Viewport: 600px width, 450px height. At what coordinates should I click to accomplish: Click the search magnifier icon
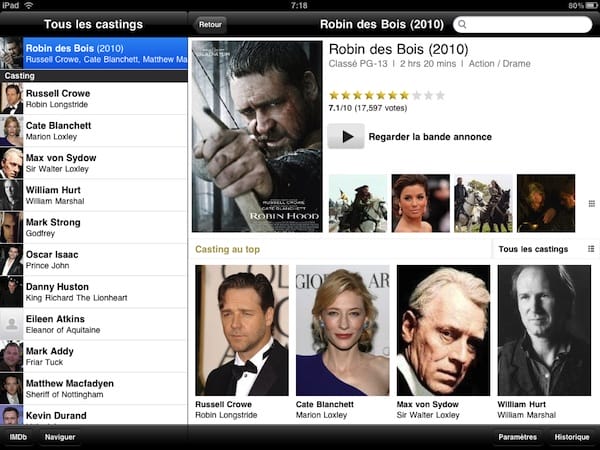[462, 23]
